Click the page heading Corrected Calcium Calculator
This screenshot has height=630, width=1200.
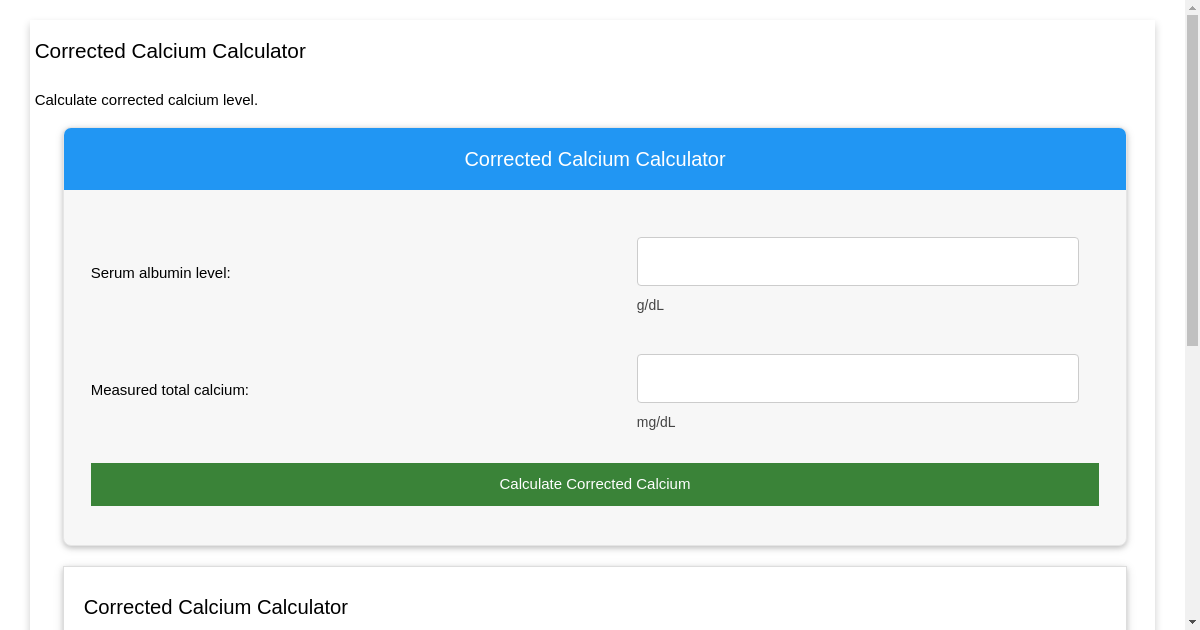tap(170, 51)
